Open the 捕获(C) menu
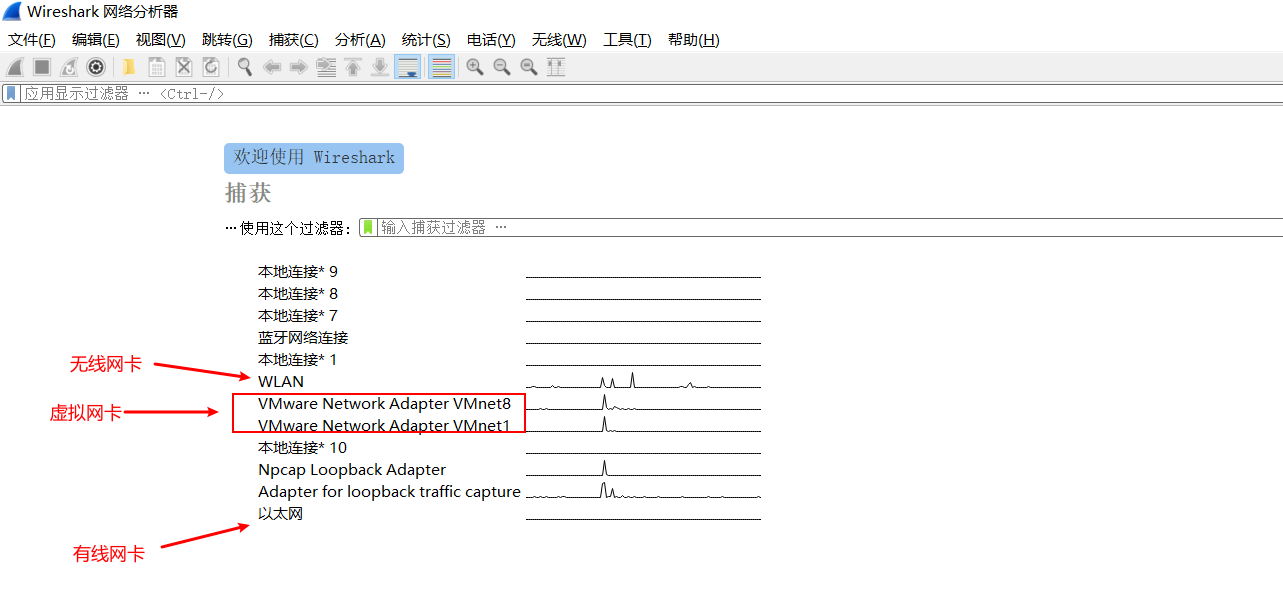The height and width of the screenshot is (595, 1283). (x=294, y=40)
